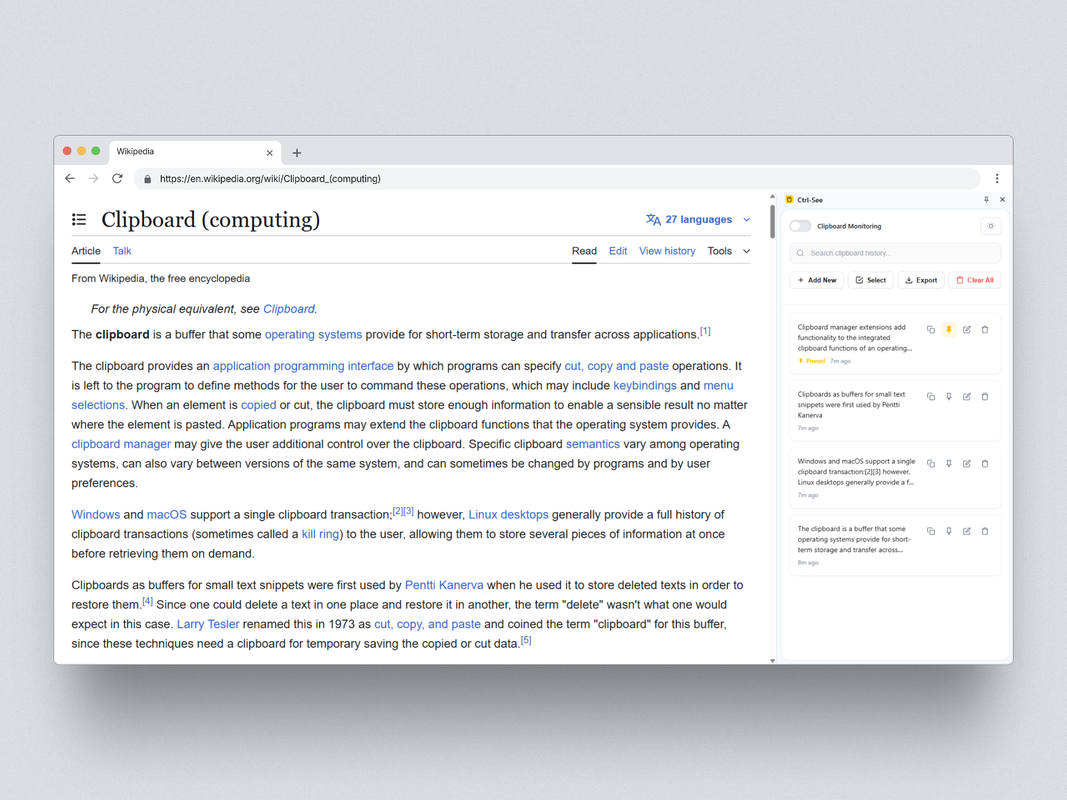Switch theme with the sun icon button
The image size is (1067, 800).
click(991, 226)
